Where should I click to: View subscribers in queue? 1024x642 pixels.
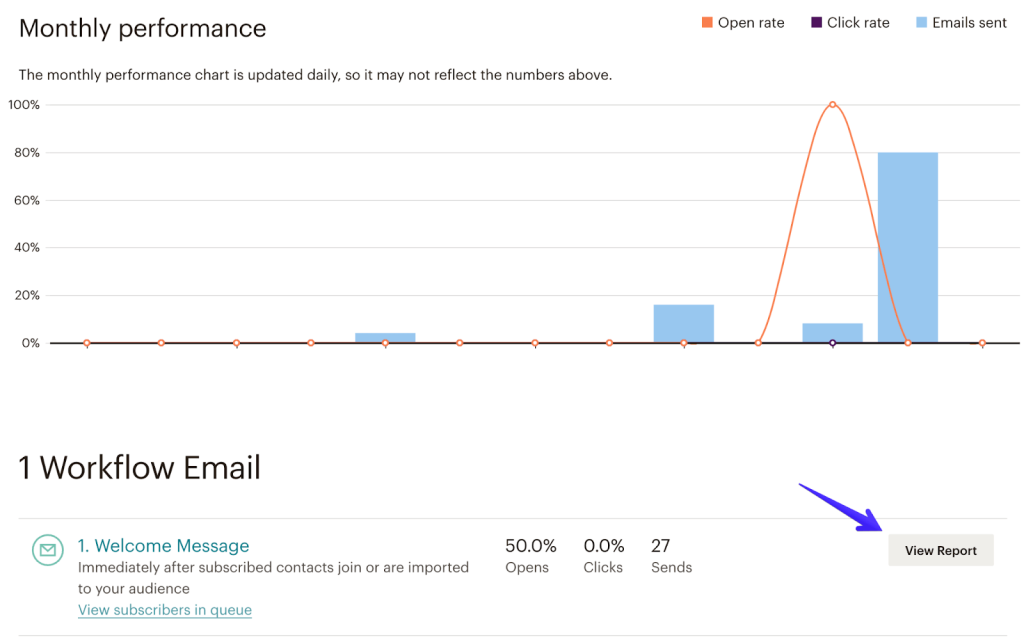164,610
